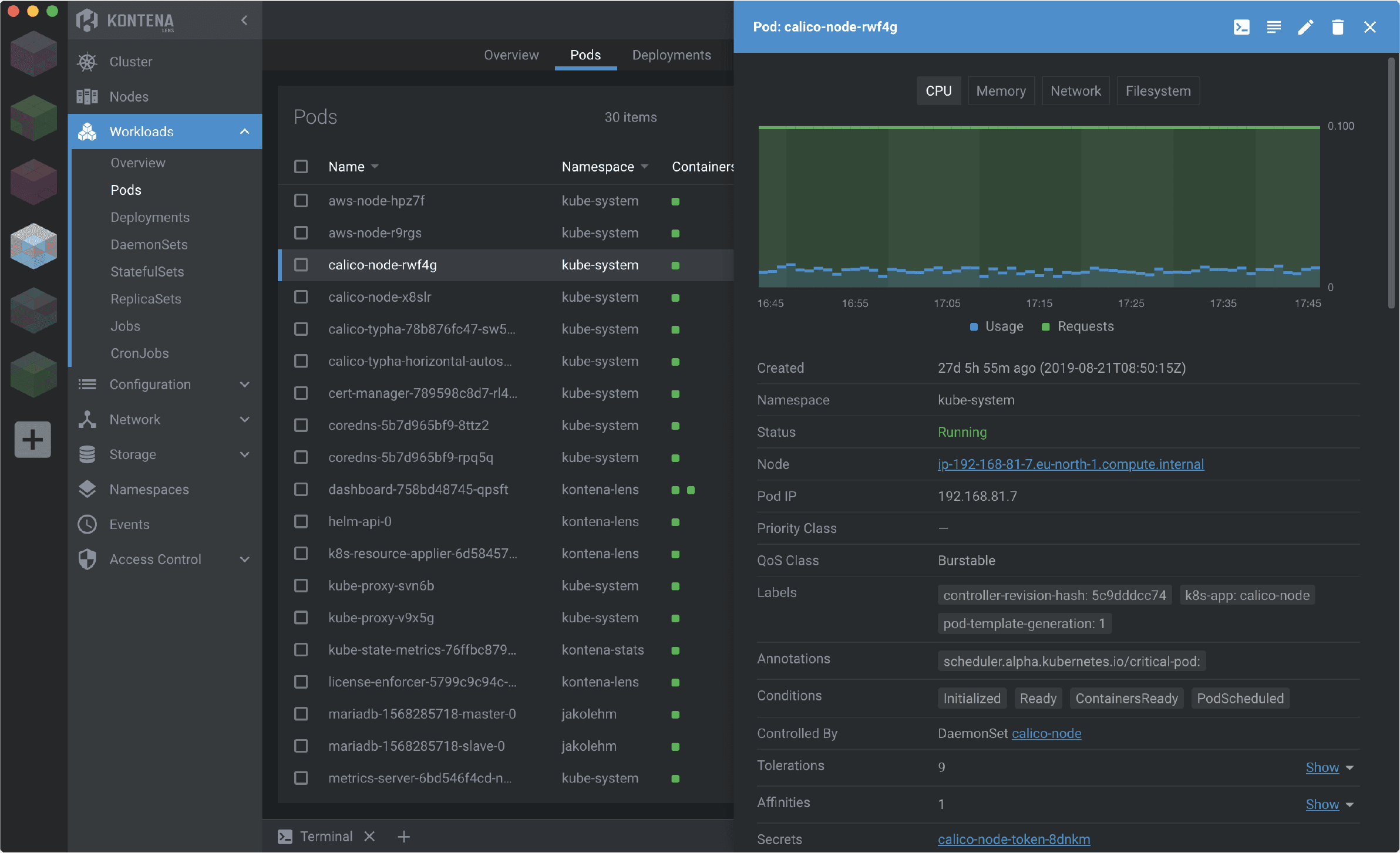Open node ip-192-168-81-7 link
This screenshot has height=853, width=1400.
coord(1070,464)
